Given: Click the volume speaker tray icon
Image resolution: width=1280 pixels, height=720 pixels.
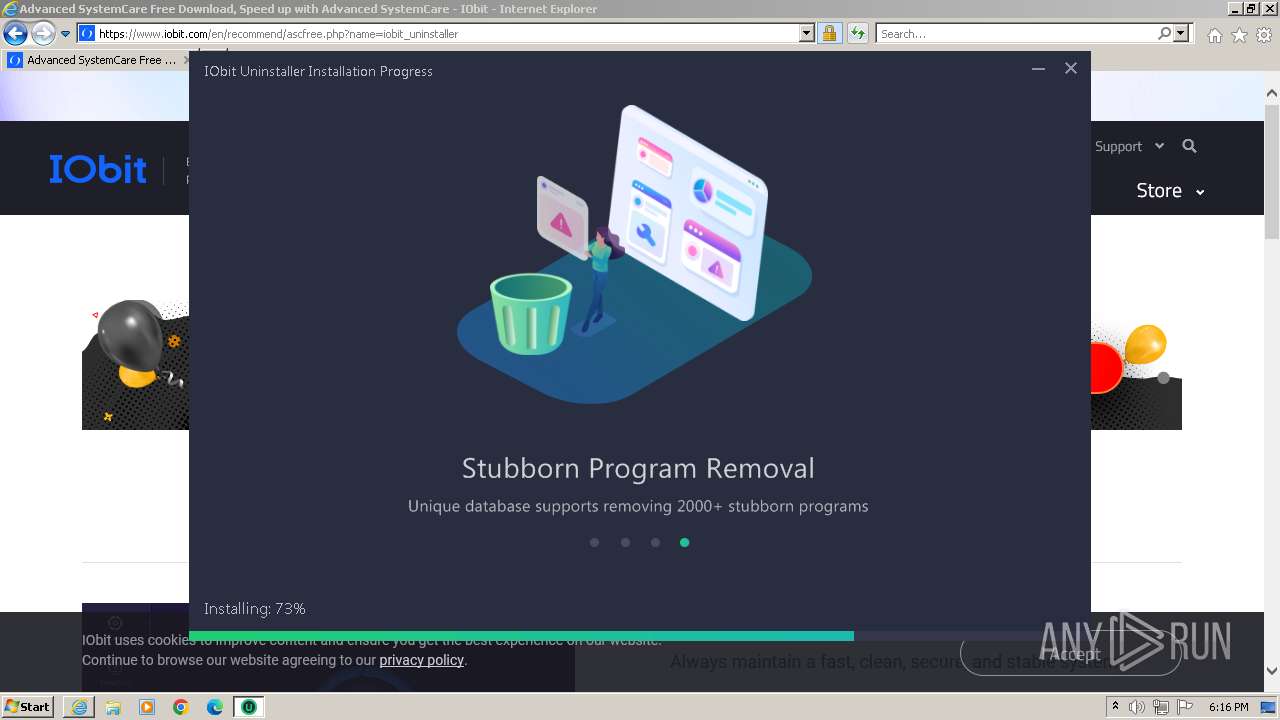Looking at the screenshot, I should click(x=1138, y=707).
